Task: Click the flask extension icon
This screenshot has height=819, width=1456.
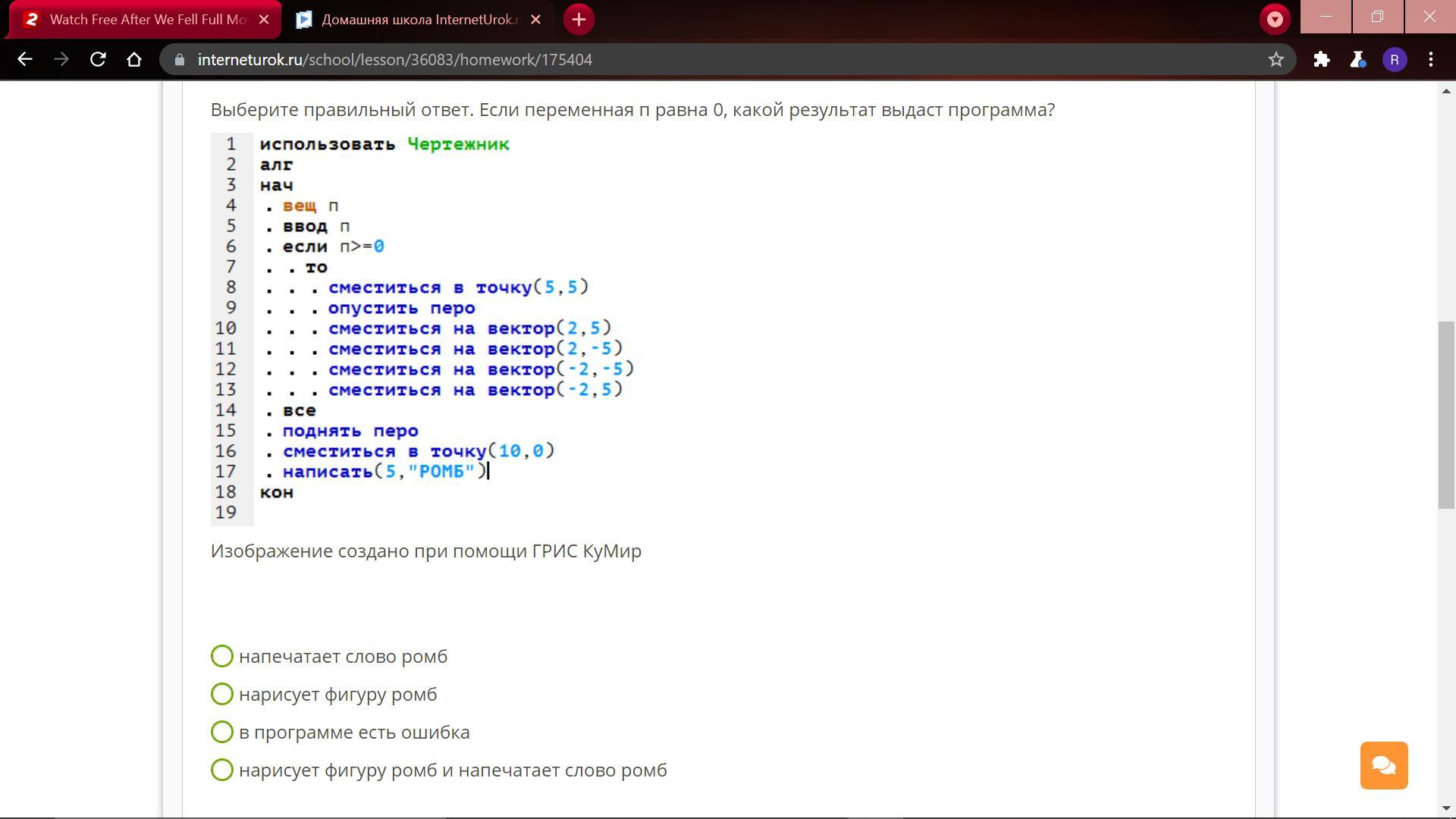Action: point(1357,59)
